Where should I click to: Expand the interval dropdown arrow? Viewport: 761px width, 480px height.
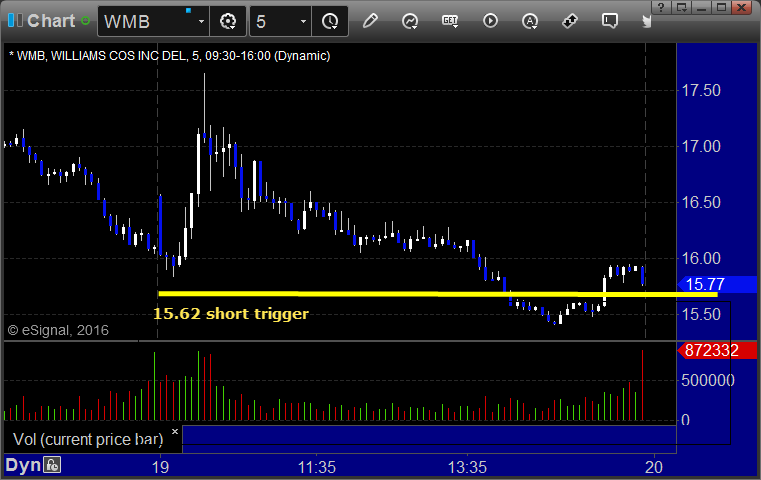[303, 21]
